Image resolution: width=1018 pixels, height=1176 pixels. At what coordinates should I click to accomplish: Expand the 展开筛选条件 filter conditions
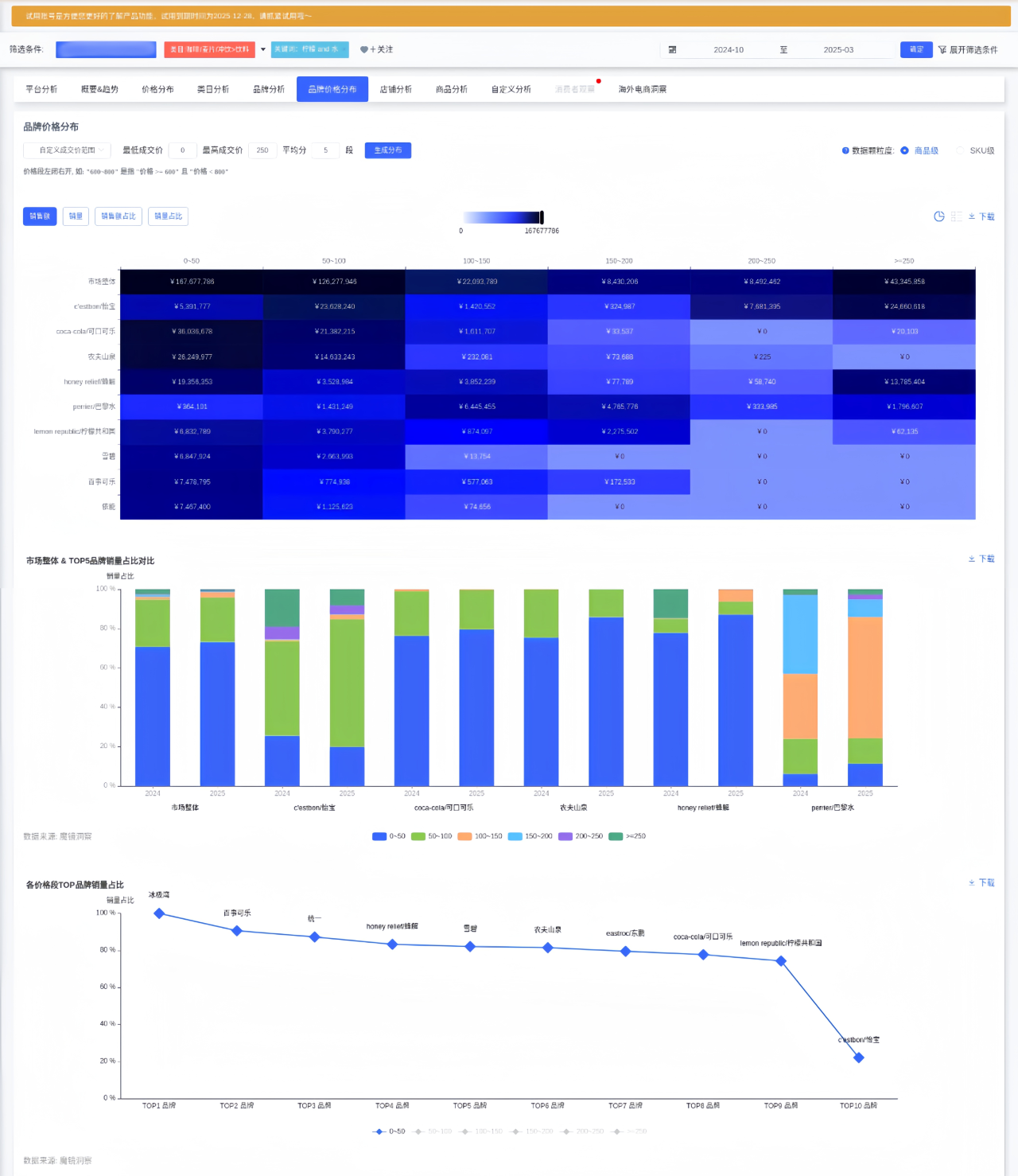(968, 49)
